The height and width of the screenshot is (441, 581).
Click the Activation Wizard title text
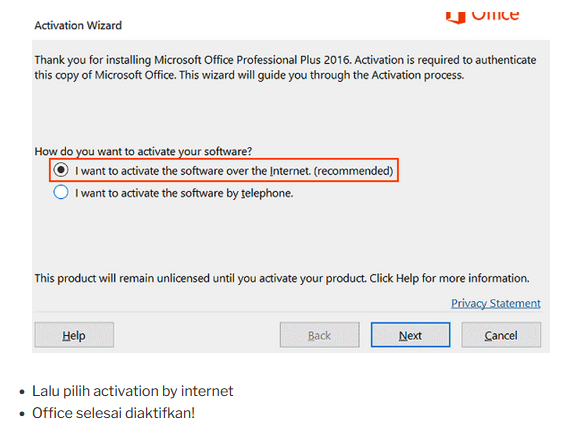point(78,25)
